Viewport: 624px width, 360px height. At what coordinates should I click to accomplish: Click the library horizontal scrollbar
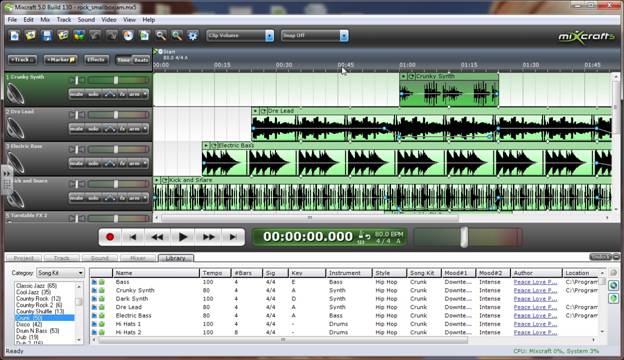click(x=283, y=340)
